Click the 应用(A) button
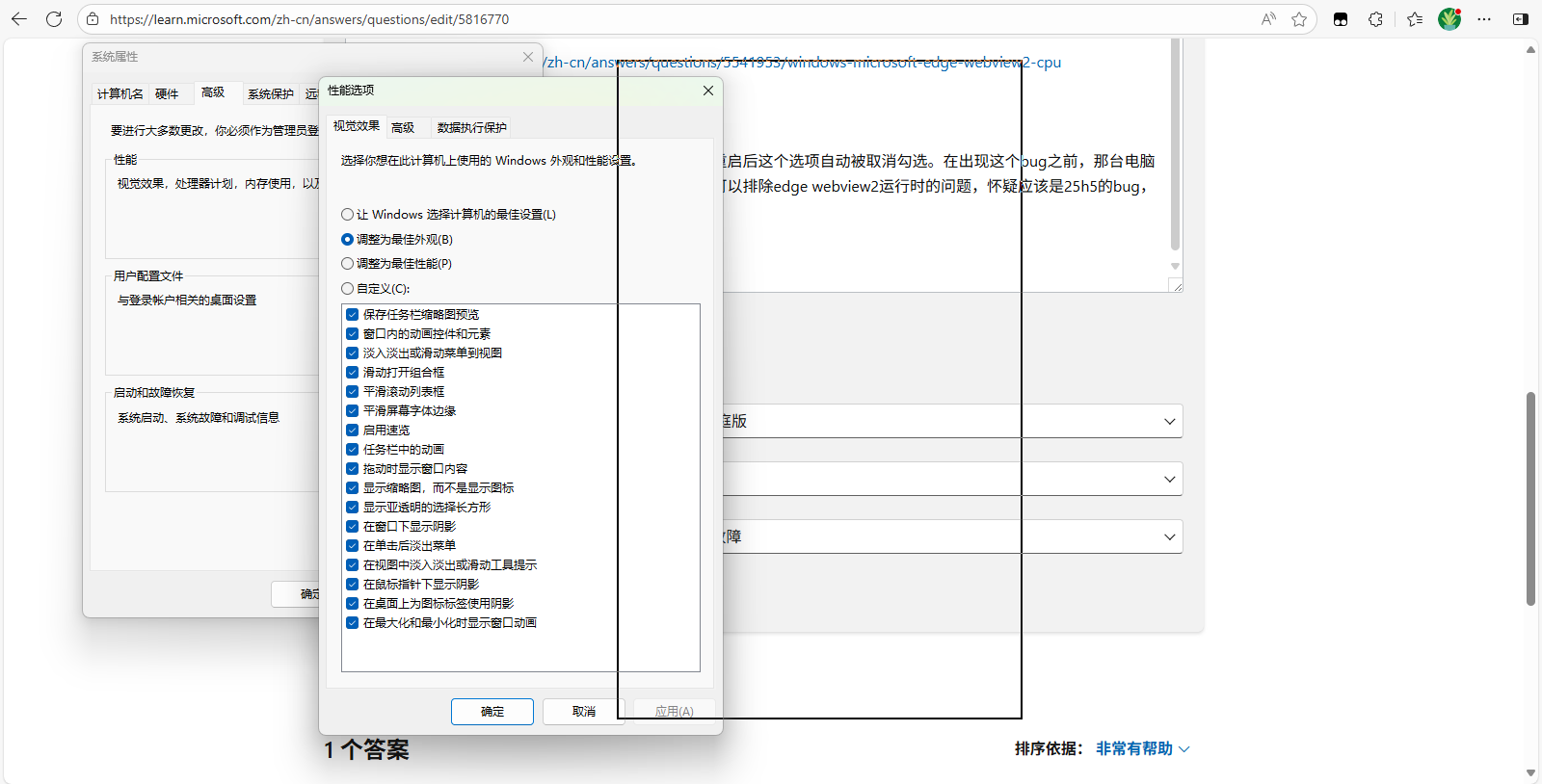Viewport: 1542px width, 784px height. point(675,712)
